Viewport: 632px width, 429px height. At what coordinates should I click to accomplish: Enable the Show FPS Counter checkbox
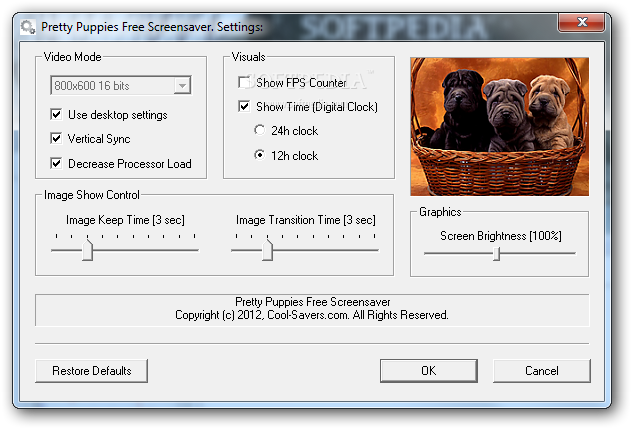pos(244,82)
